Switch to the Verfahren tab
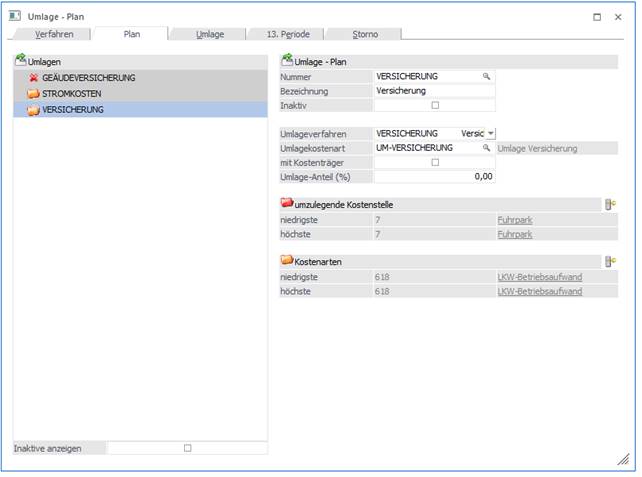The width and height of the screenshot is (642, 477). (x=54, y=34)
